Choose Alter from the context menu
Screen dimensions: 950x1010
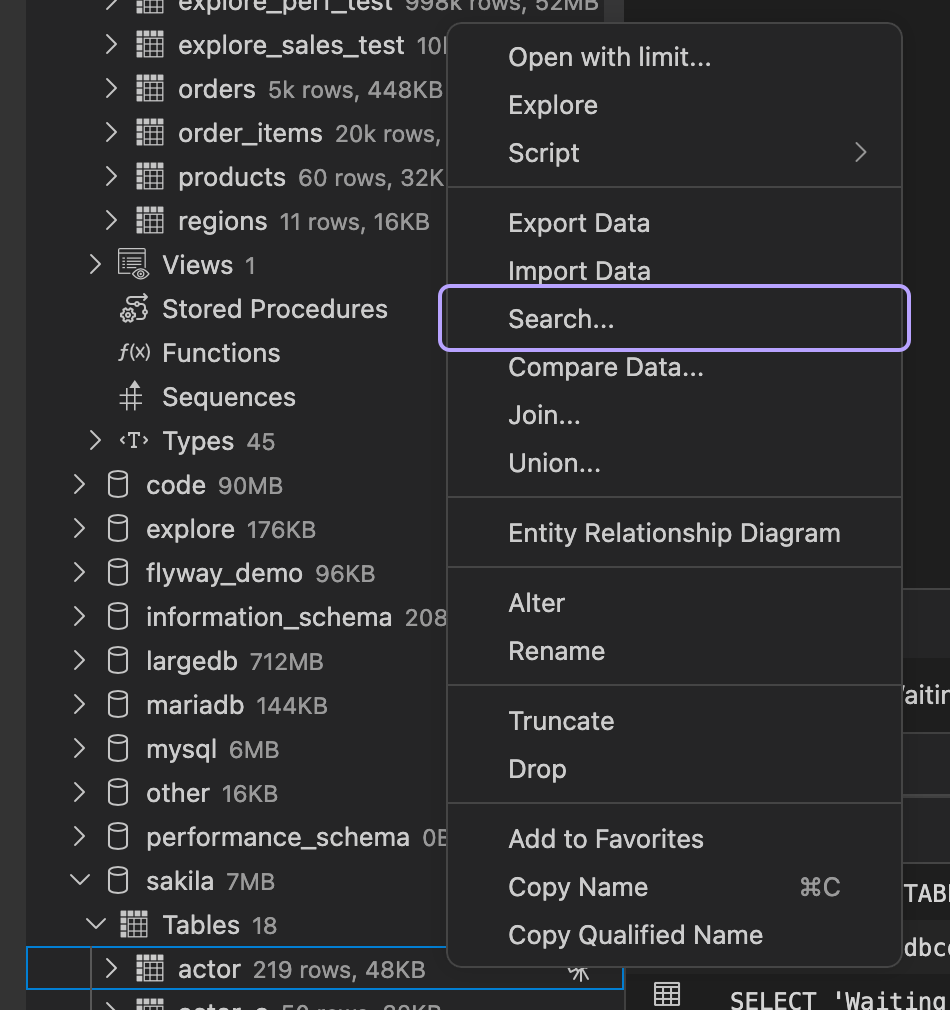(674, 603)
